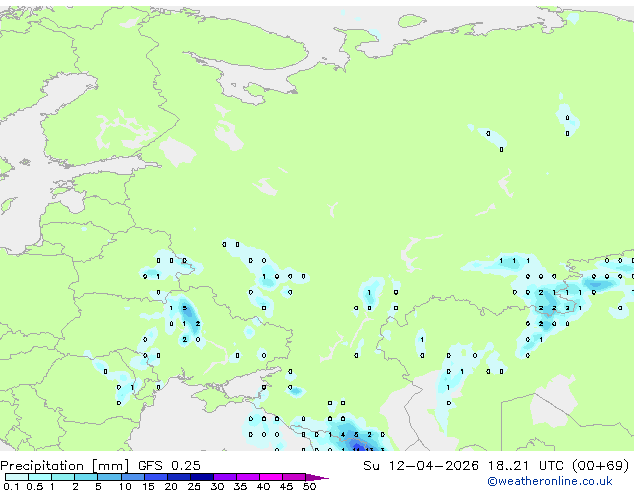This screenshot has width=634, height=490.
Task: Click the purple arrow tip above 50
Action: 317,477
